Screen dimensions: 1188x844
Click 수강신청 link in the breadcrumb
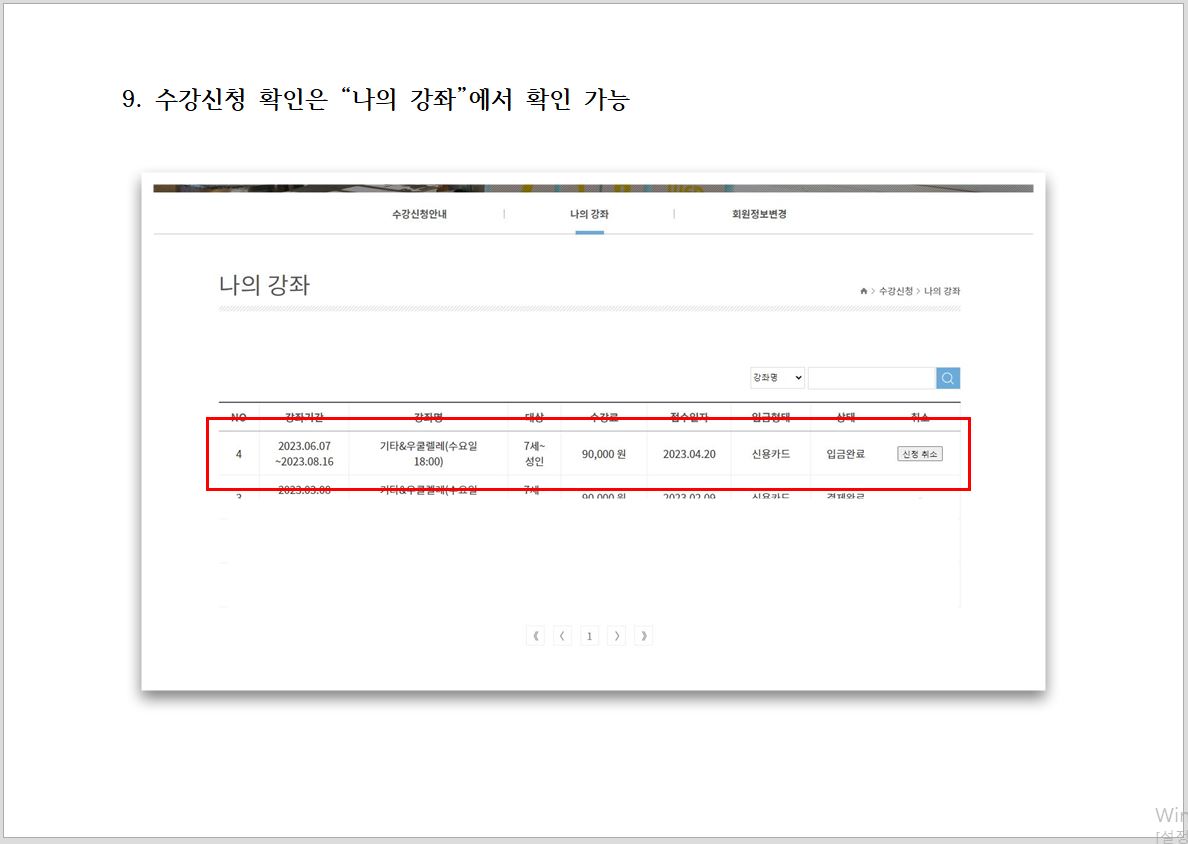pyautogui.click(x=896, y=291)
